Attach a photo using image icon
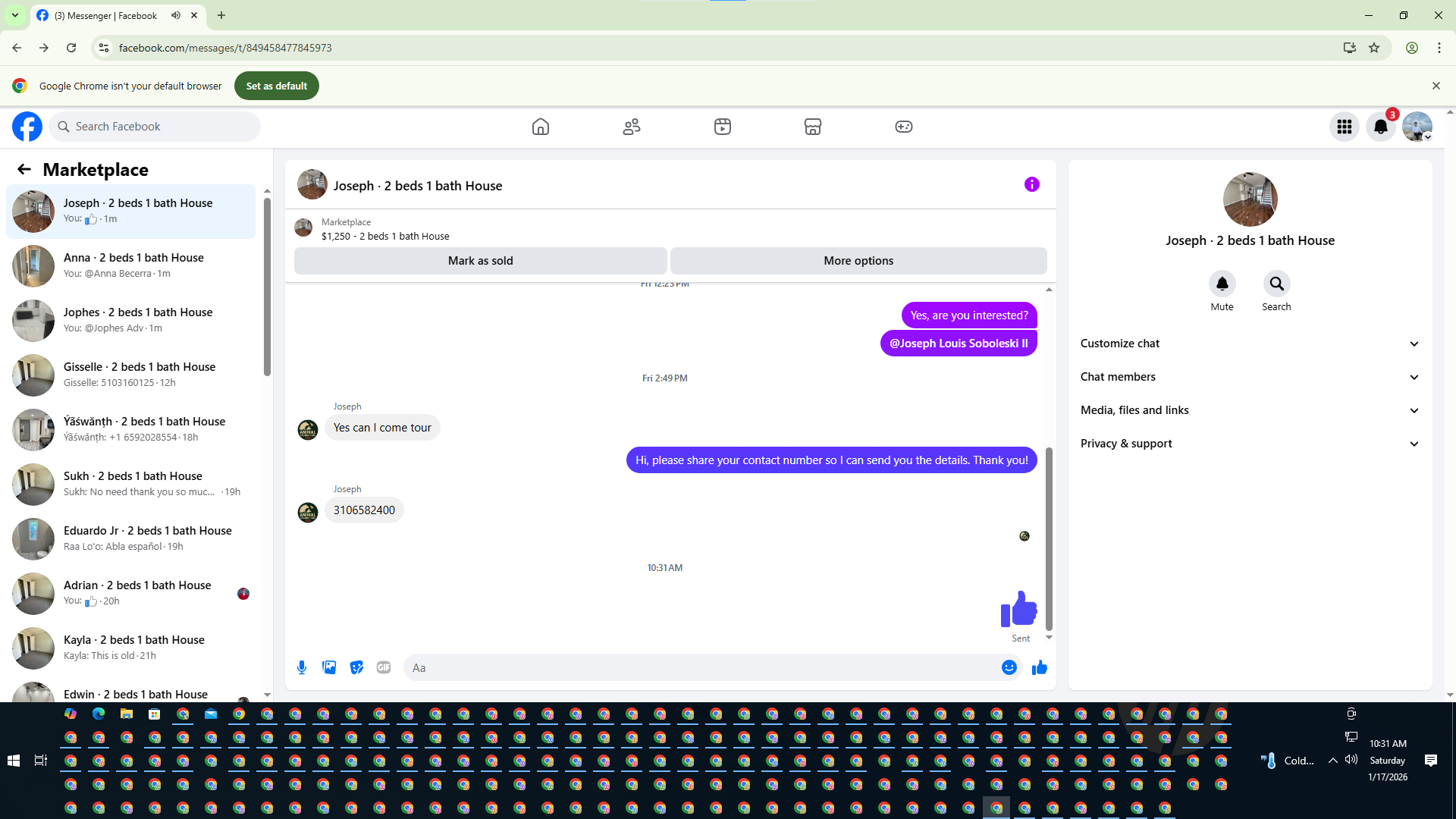 (x=329, y=667)
